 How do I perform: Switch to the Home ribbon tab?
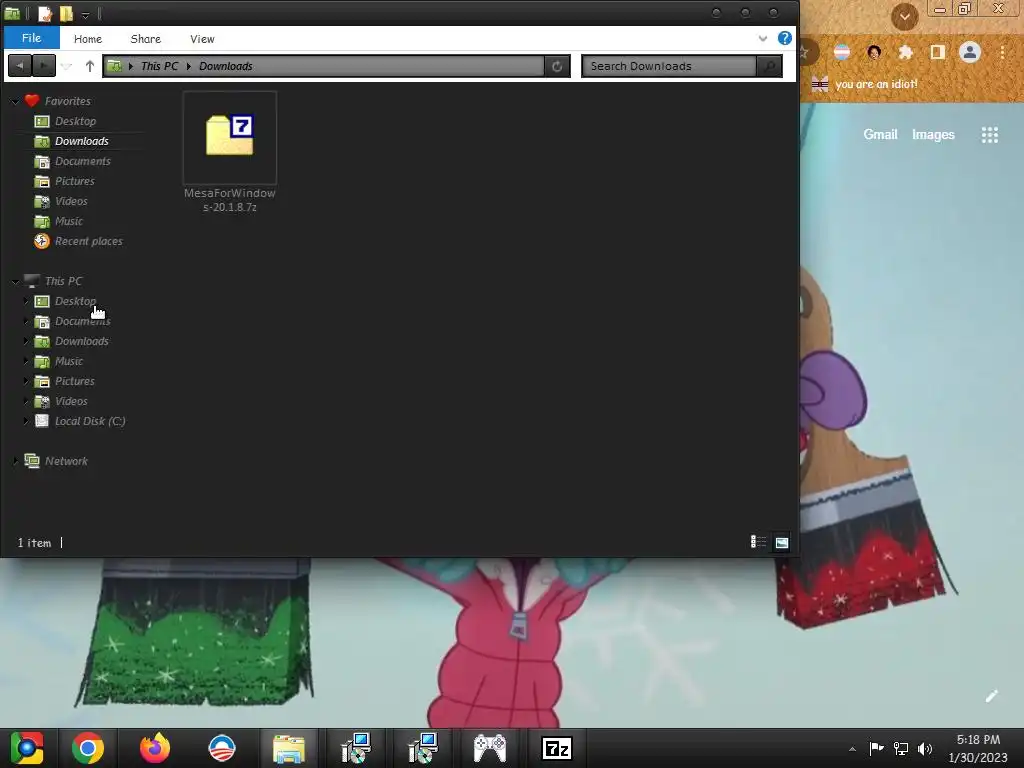tap(88, 39)
